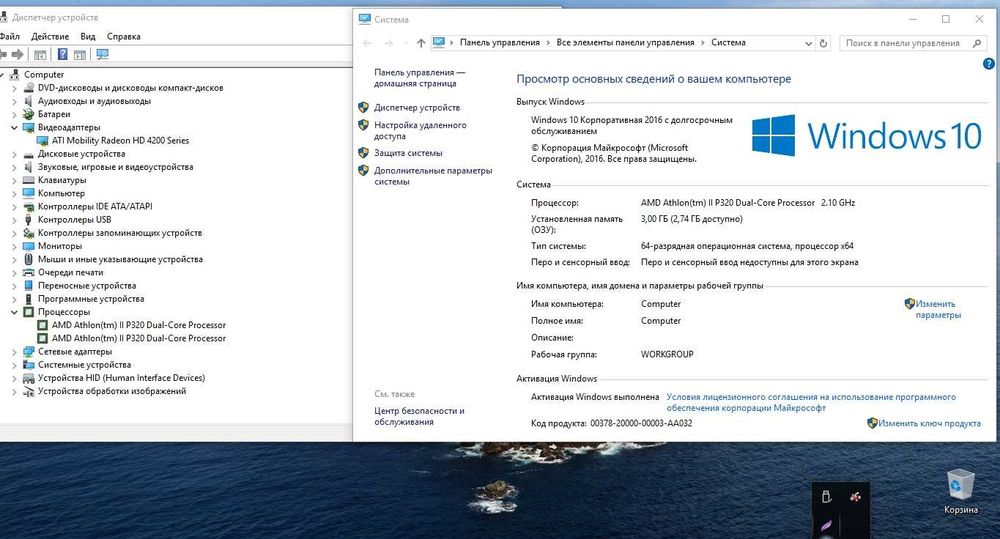Click up-arrow navigation button in Система window

[421, 43]
